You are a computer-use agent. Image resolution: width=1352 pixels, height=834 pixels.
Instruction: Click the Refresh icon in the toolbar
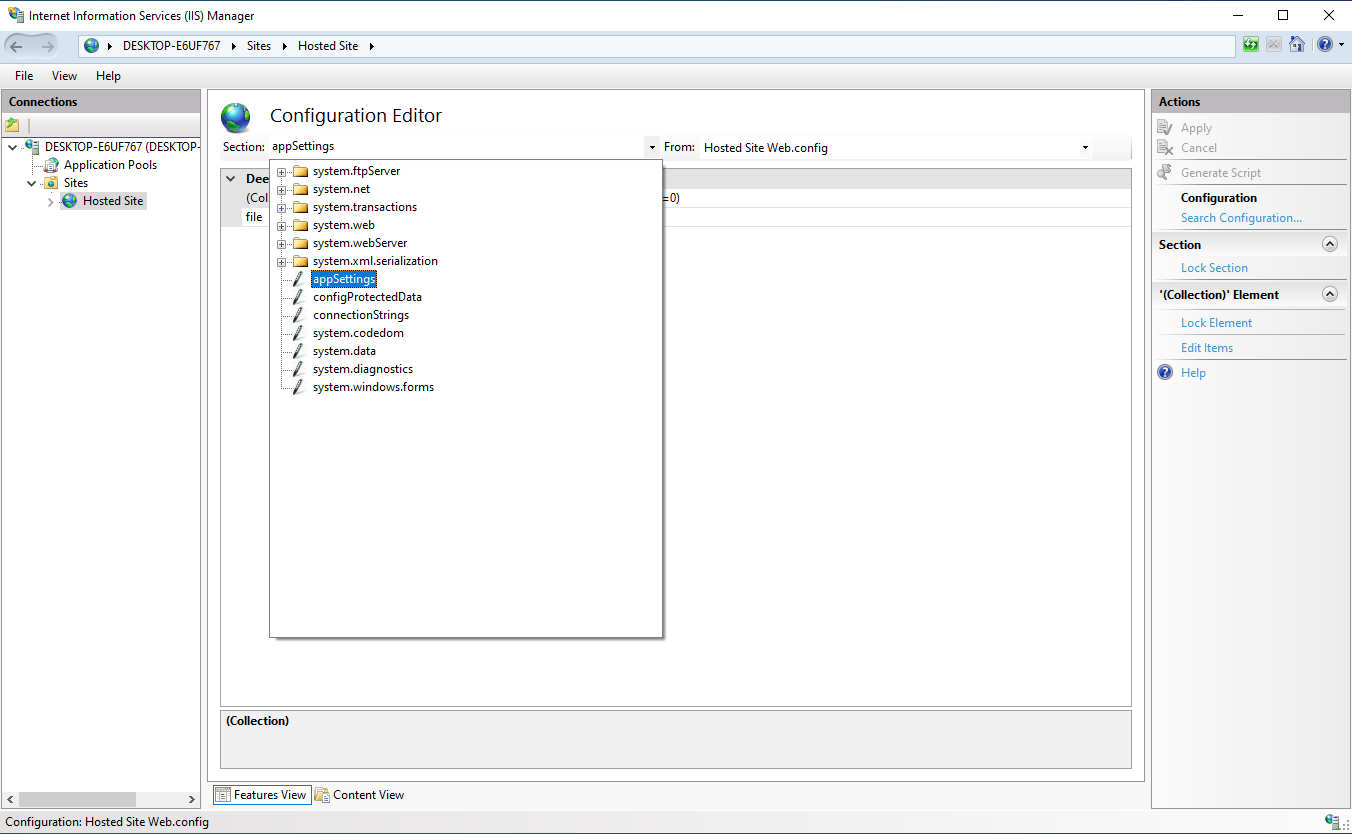[1251, 45]
